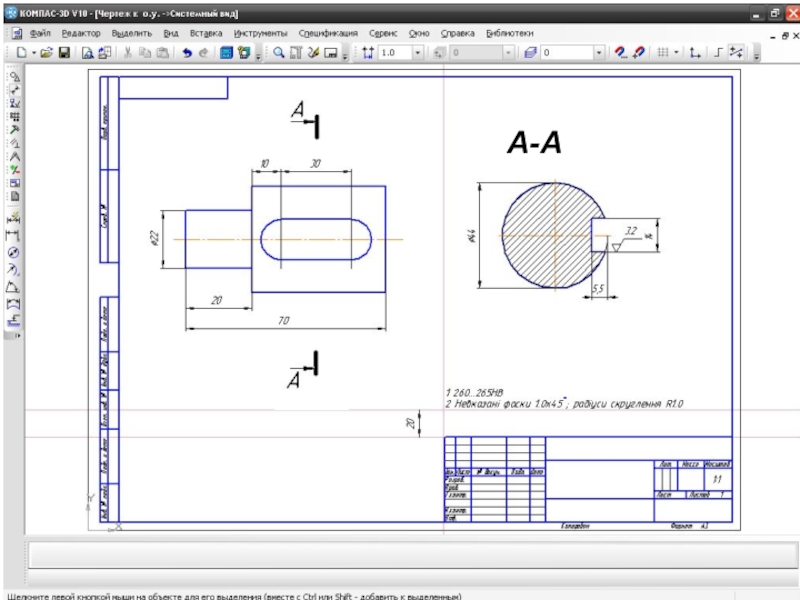
Task: Select the diameter dimension tool
Action: click(x=14, y=252)
